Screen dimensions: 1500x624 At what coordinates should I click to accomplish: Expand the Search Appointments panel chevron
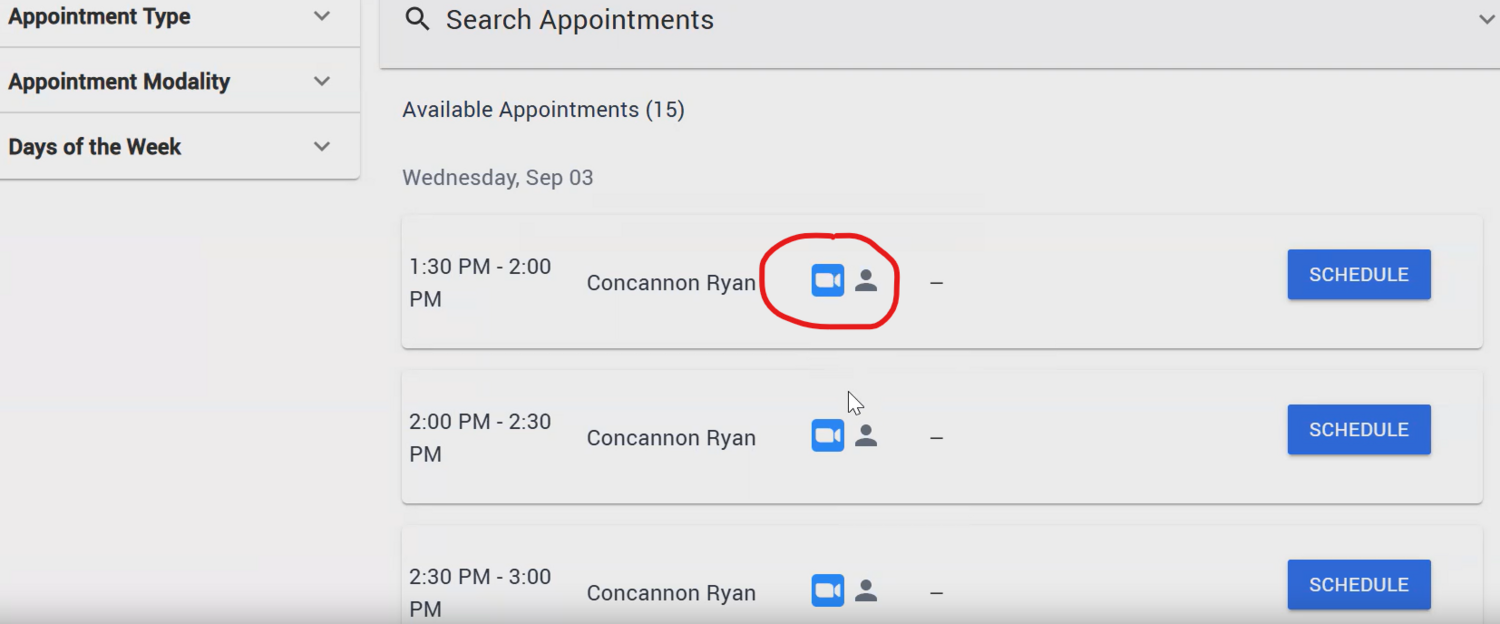[1487, 20]
